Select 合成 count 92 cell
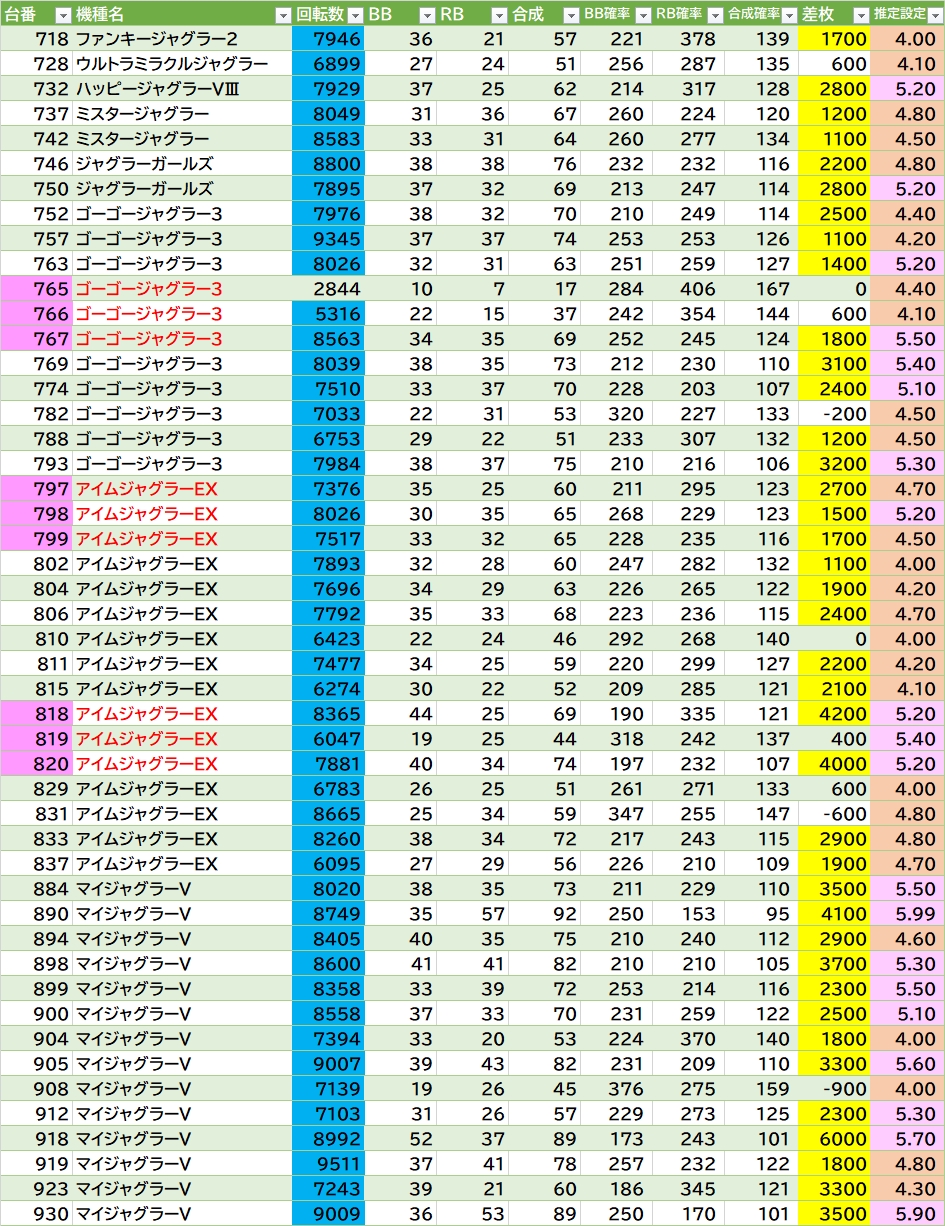 tap(544, 914)
